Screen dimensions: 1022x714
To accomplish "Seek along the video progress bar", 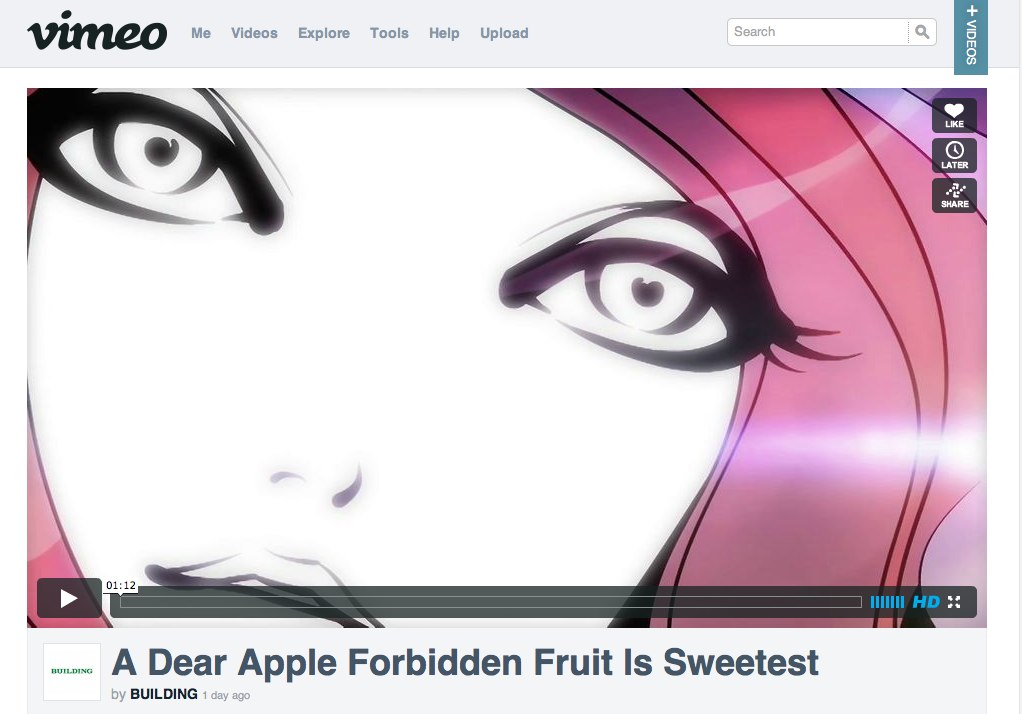I will point(491,602).
